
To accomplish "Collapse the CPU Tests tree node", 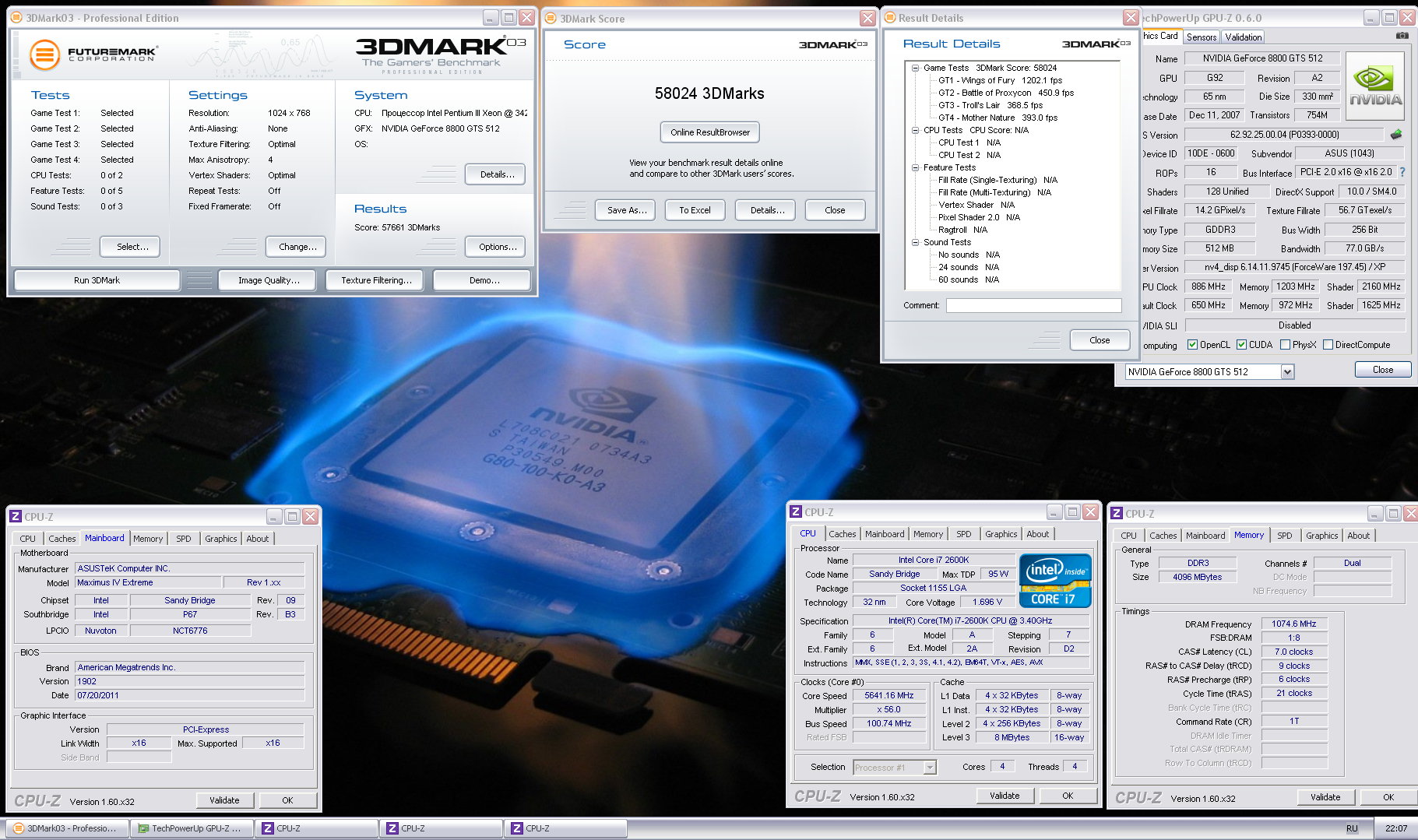I will point(916,130).
